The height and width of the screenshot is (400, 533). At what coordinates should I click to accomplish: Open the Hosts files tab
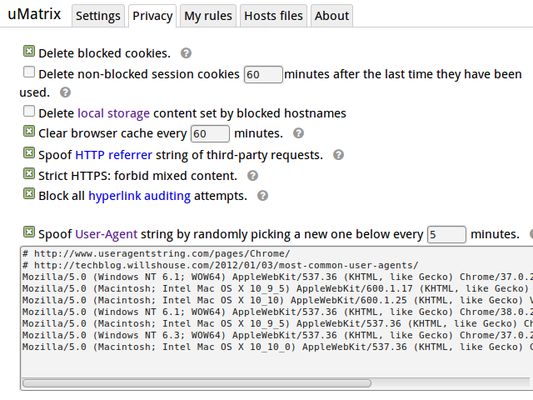(x=273, y=16)
